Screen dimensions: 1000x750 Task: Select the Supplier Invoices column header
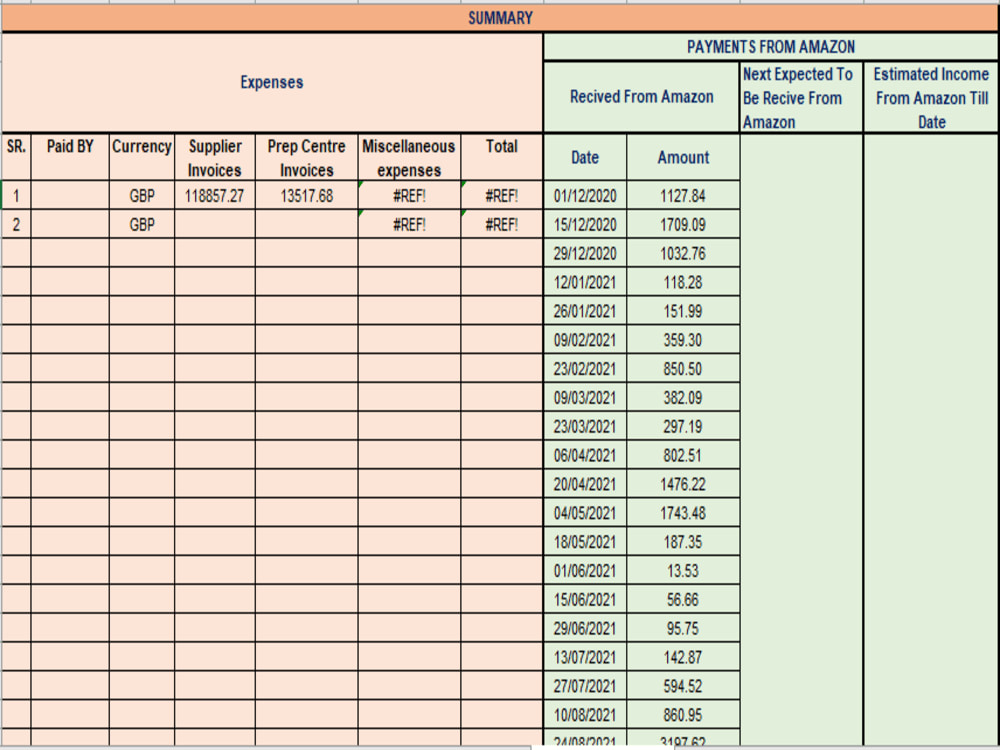point(215,157)
